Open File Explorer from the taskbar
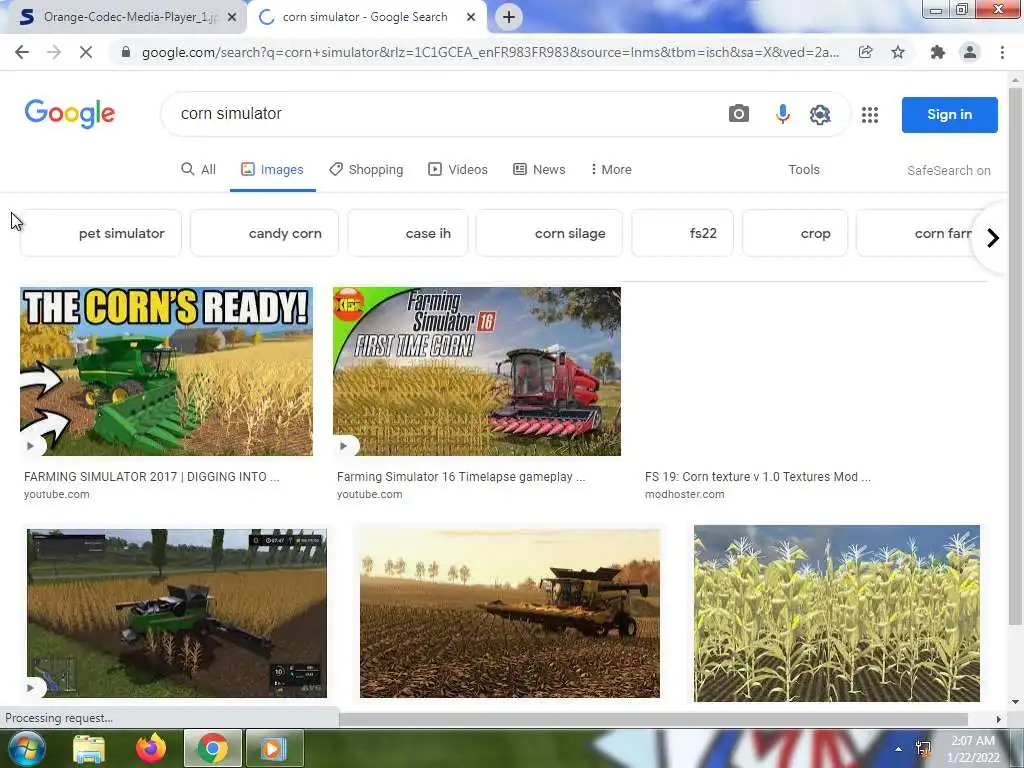The height and width of the screenshot is (768, 1024). click(x=89, y=748)
